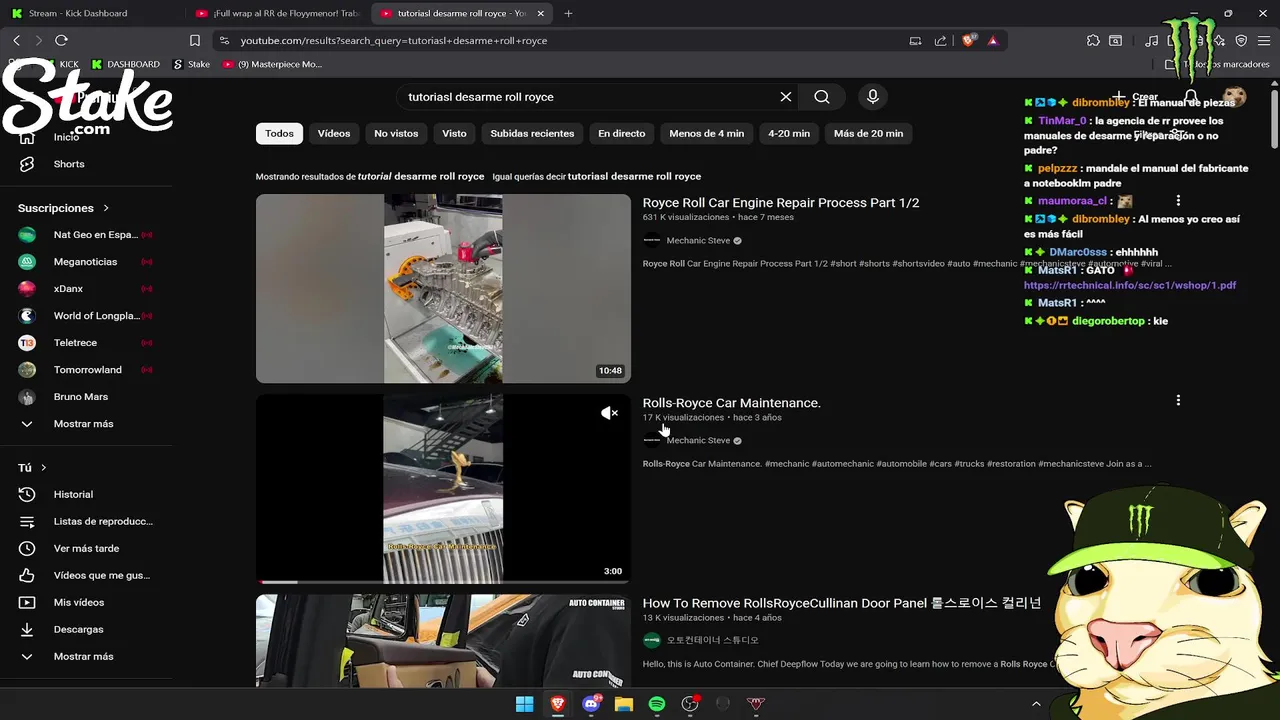
Task: Open Brave Rewards triangle icon
Action: 993,41
